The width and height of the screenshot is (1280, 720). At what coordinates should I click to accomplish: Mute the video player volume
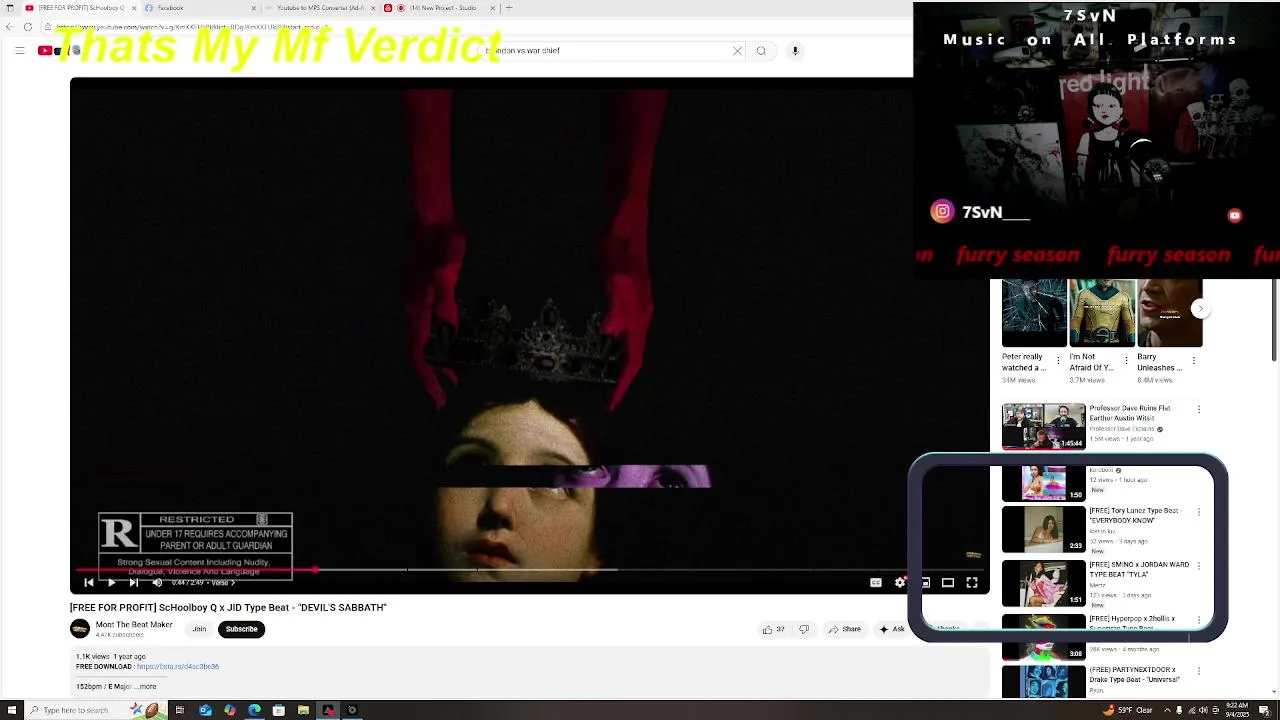(x=157, y=582)
